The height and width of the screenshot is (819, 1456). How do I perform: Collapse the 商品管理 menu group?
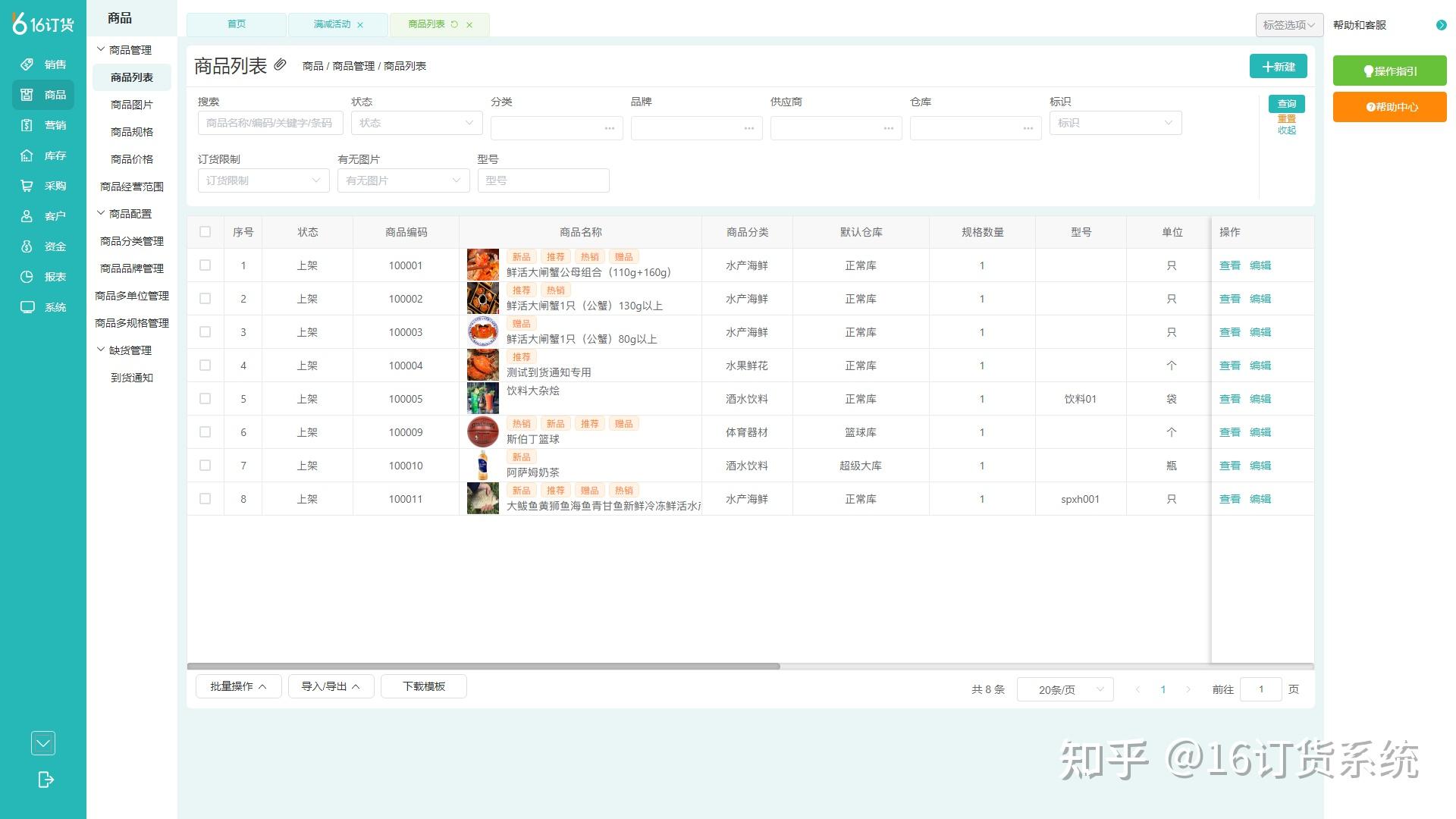tap(124, 50)
